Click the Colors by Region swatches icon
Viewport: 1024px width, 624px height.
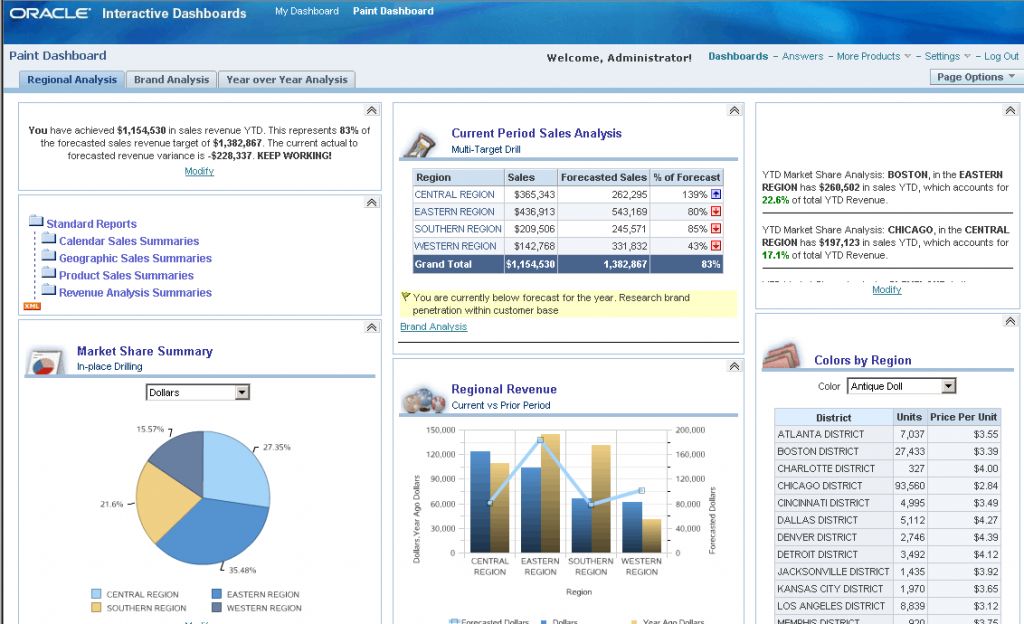coord(783,357)
